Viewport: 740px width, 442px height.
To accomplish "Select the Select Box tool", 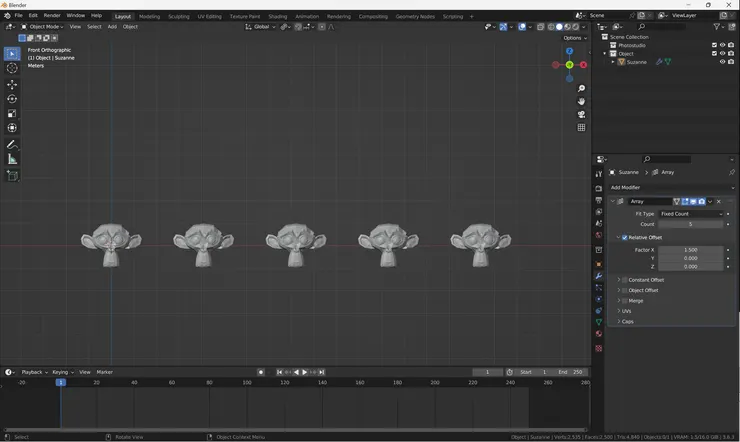I will 12,54.
